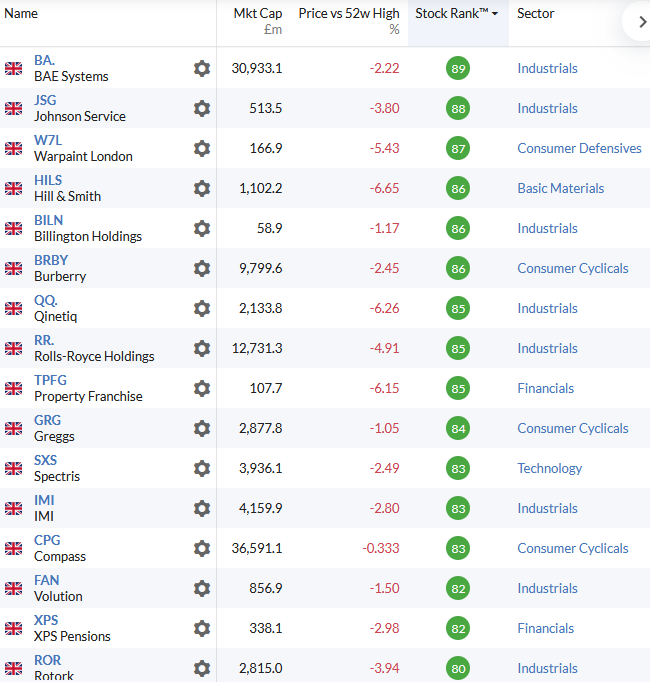Open settings gear for XPS Pensions row

[x=202, y=629]
